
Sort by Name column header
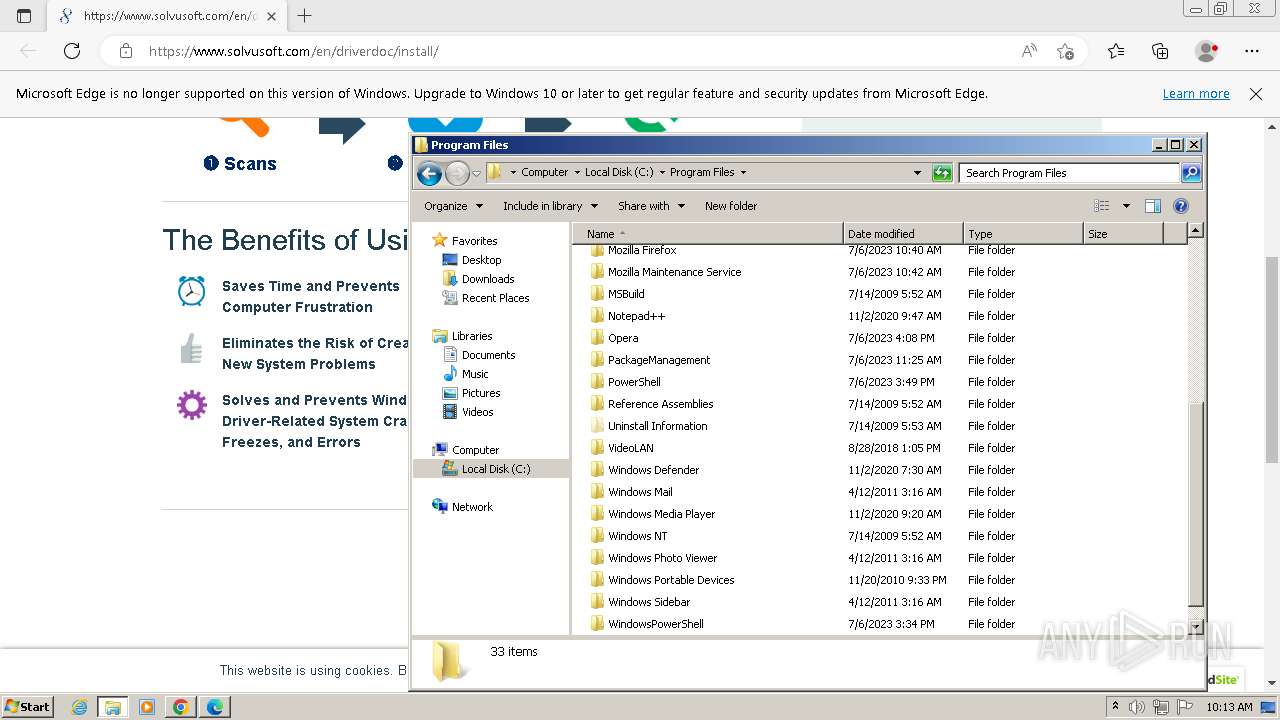pos(708,234)
